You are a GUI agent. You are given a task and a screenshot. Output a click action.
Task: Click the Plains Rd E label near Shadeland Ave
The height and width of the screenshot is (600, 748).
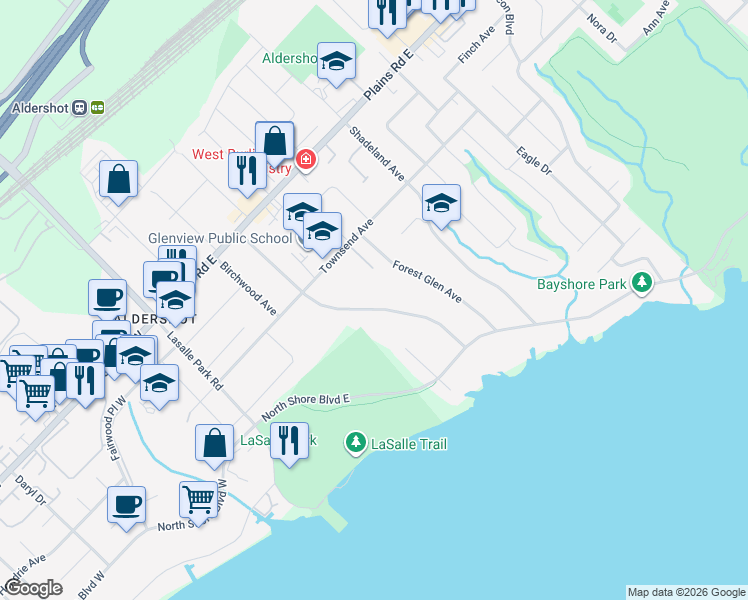point(388,74)
